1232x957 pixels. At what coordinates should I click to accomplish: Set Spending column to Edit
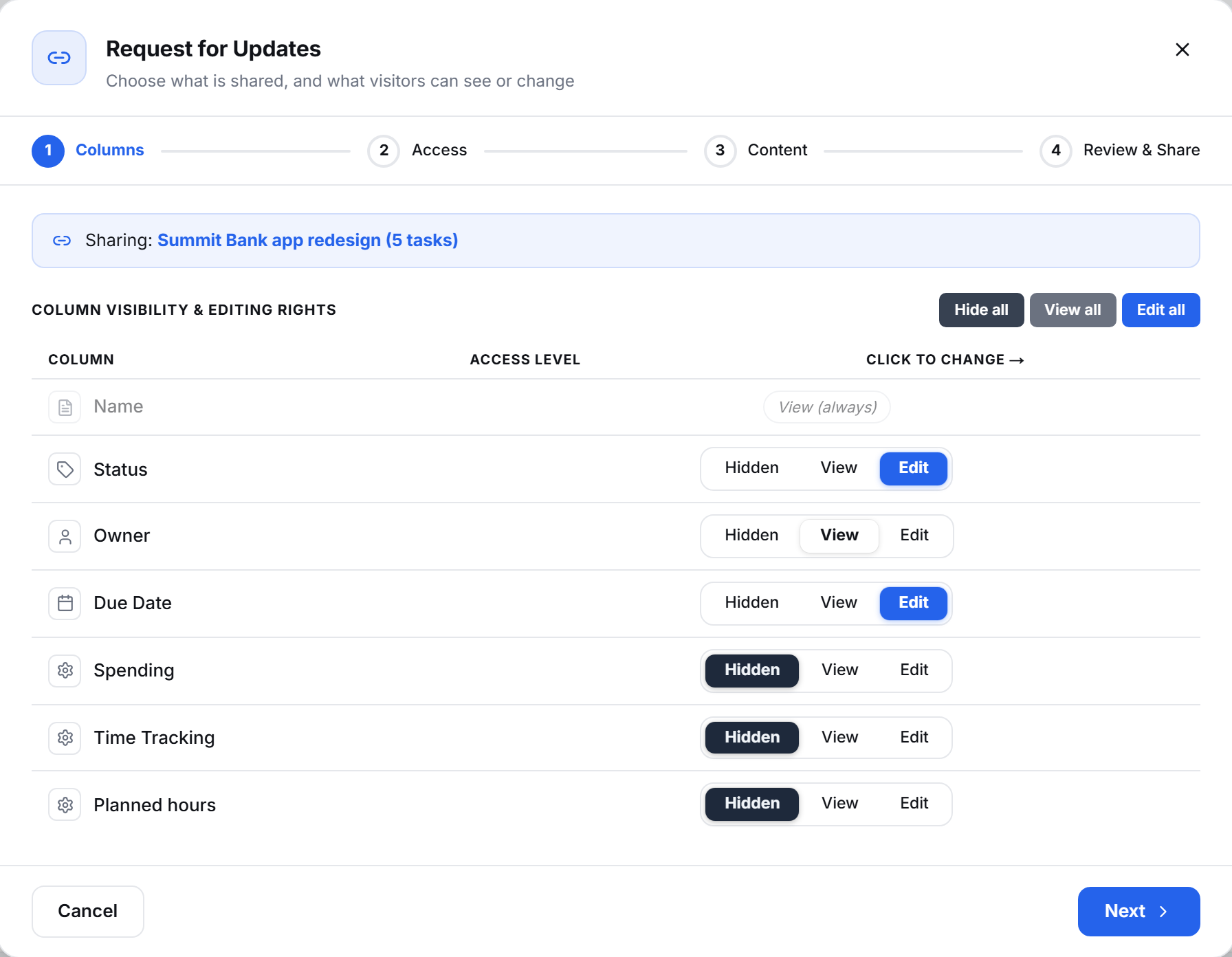[x=914, y=670]
